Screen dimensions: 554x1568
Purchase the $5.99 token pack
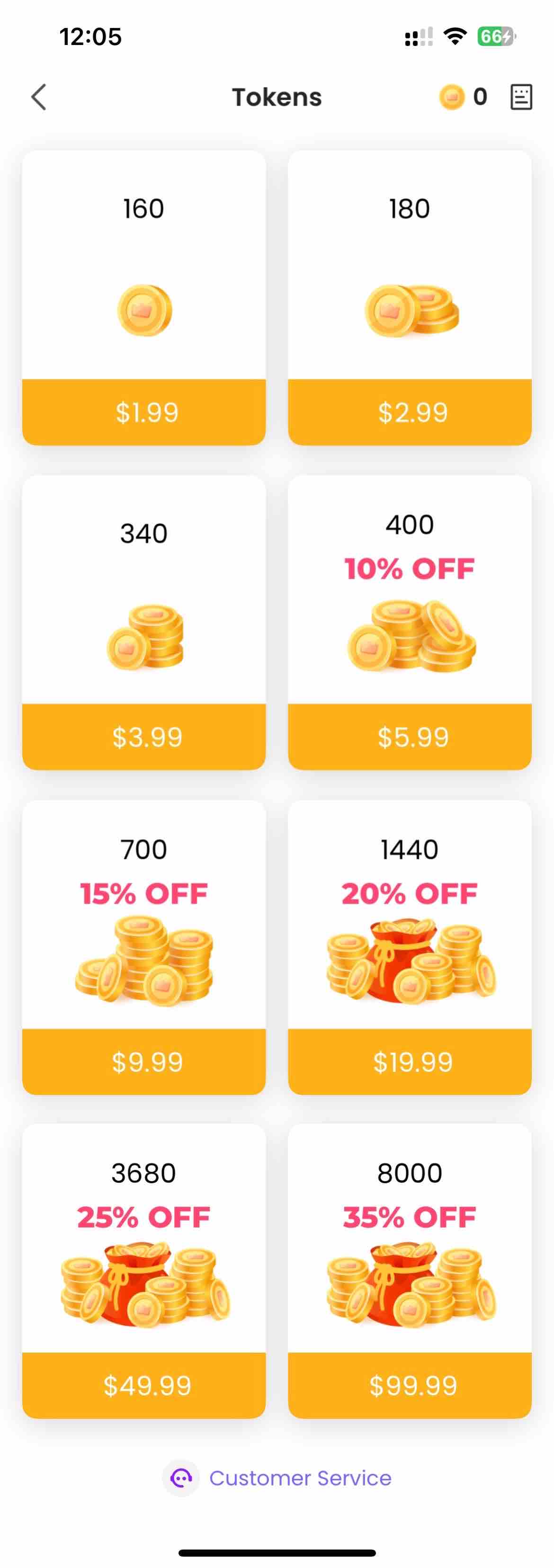[410, 737]
